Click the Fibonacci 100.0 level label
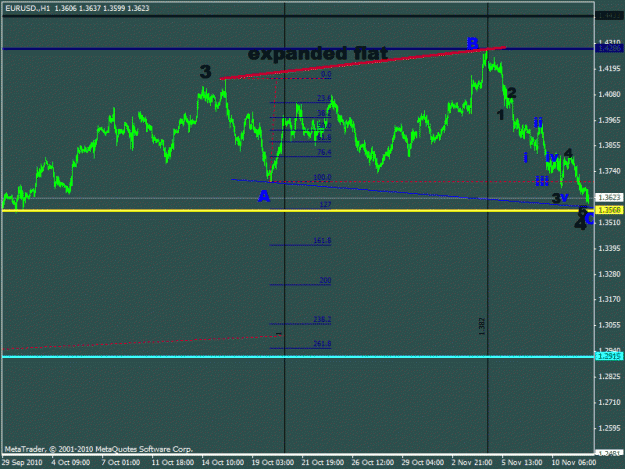The width and height of the screenshot is (625, 469). pos(322,177)
